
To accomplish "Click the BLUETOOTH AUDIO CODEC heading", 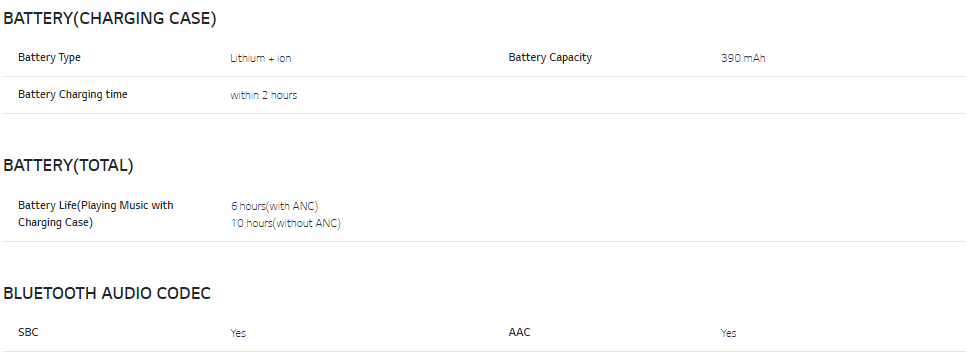I will [107, 293].
